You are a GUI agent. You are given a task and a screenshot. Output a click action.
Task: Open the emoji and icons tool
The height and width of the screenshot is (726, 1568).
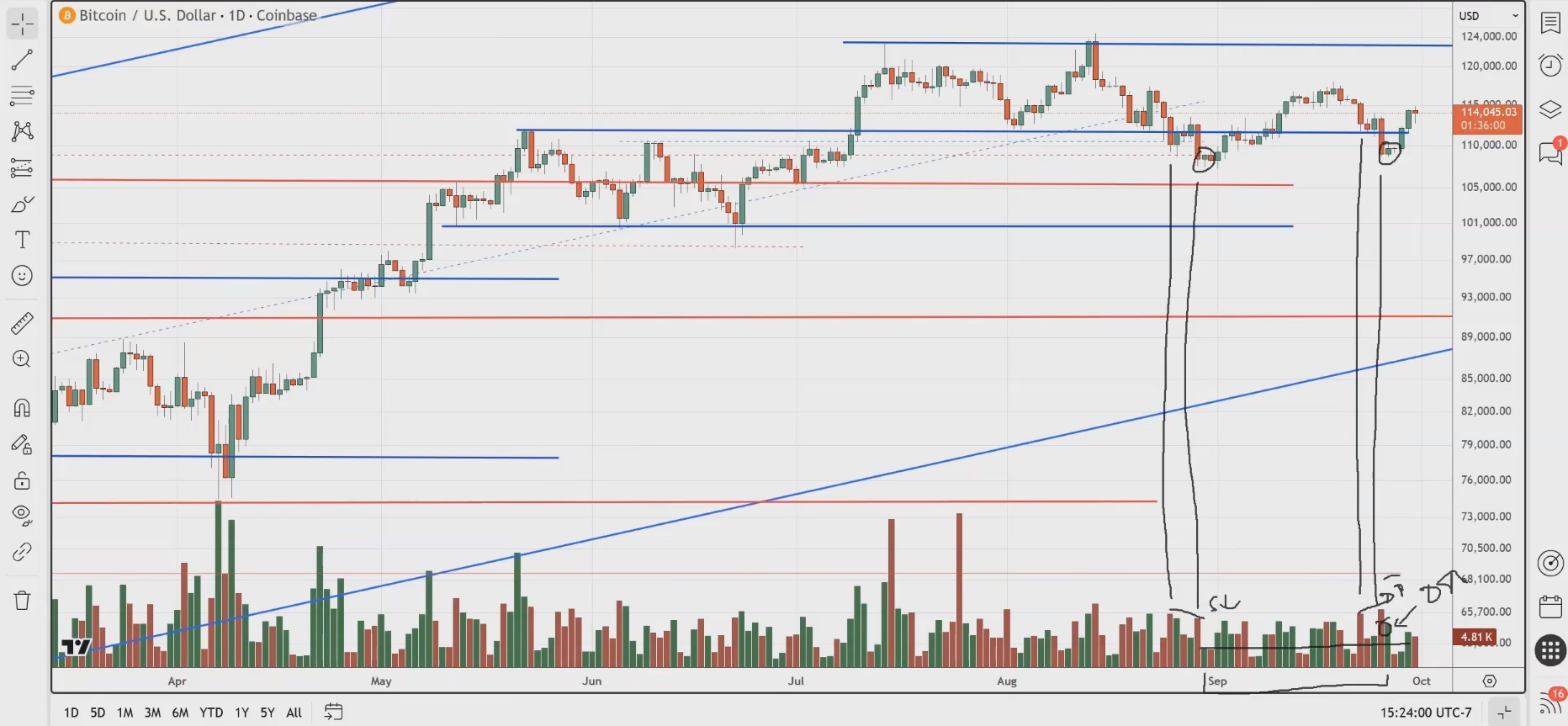point(22,276)
